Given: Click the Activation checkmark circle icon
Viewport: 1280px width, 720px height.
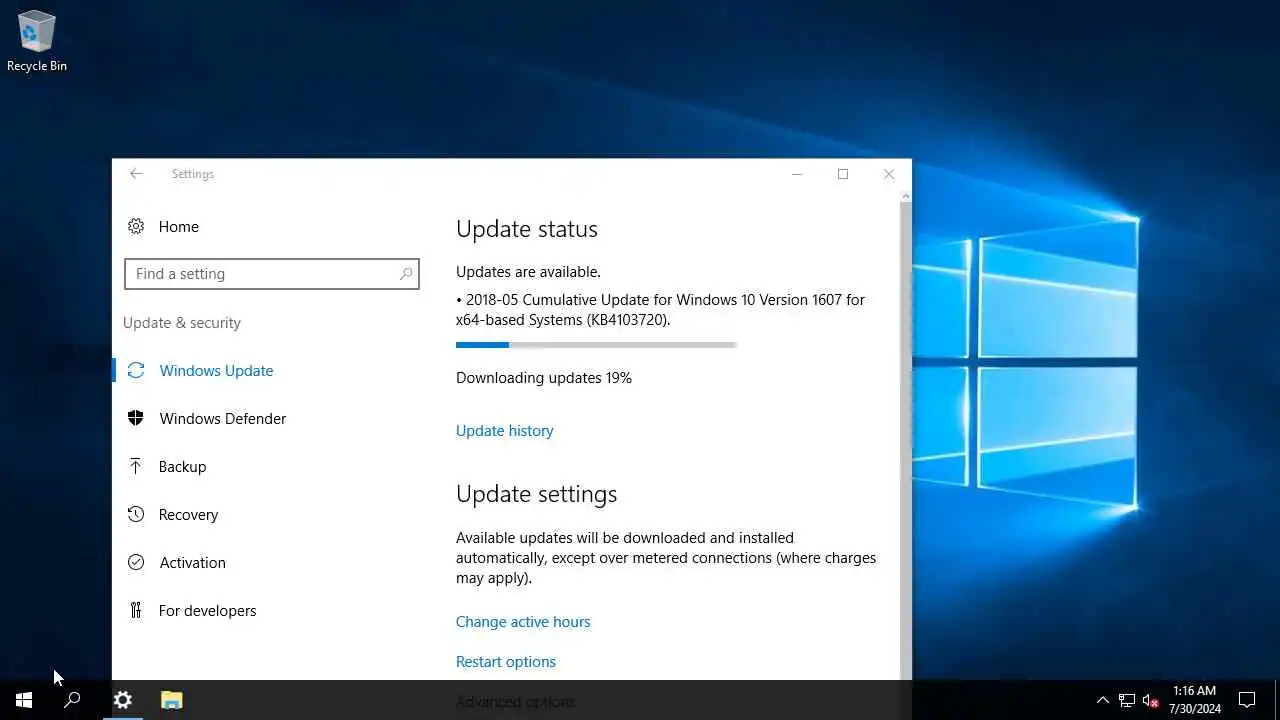Looking at the screenshot, I should coord(136,563).
